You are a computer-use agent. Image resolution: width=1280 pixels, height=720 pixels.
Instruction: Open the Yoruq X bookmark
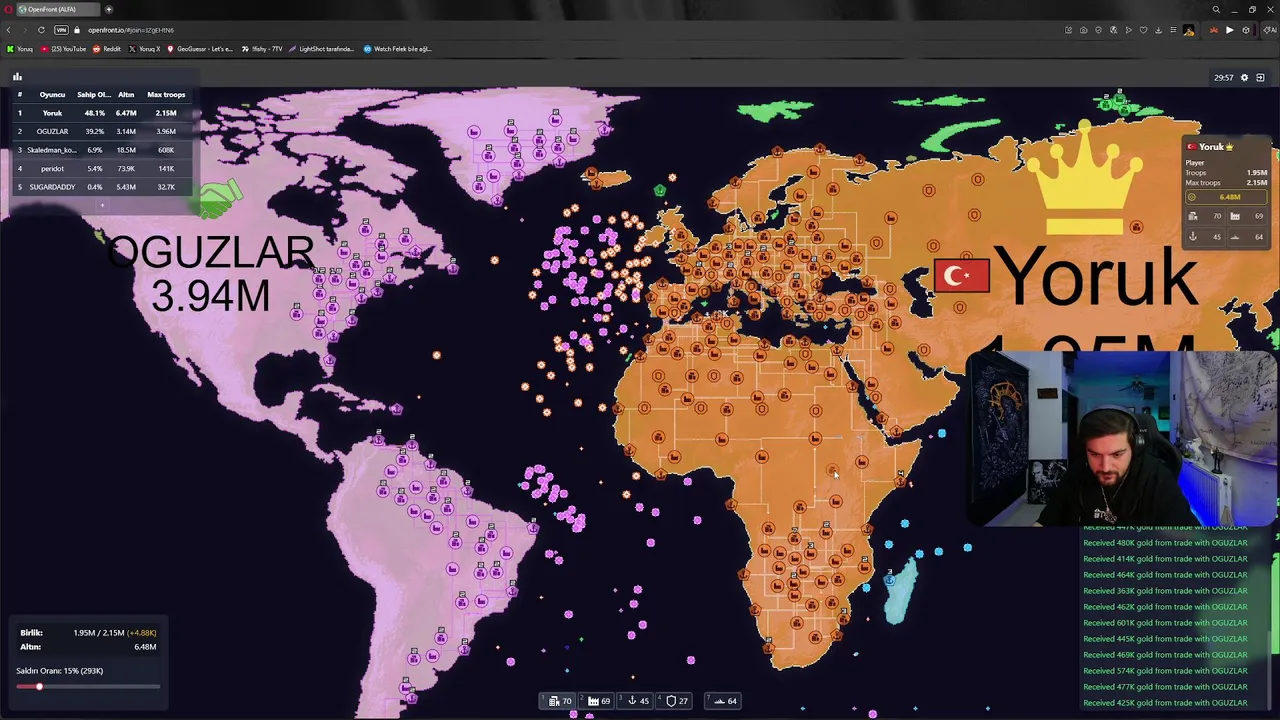point(144,49)
